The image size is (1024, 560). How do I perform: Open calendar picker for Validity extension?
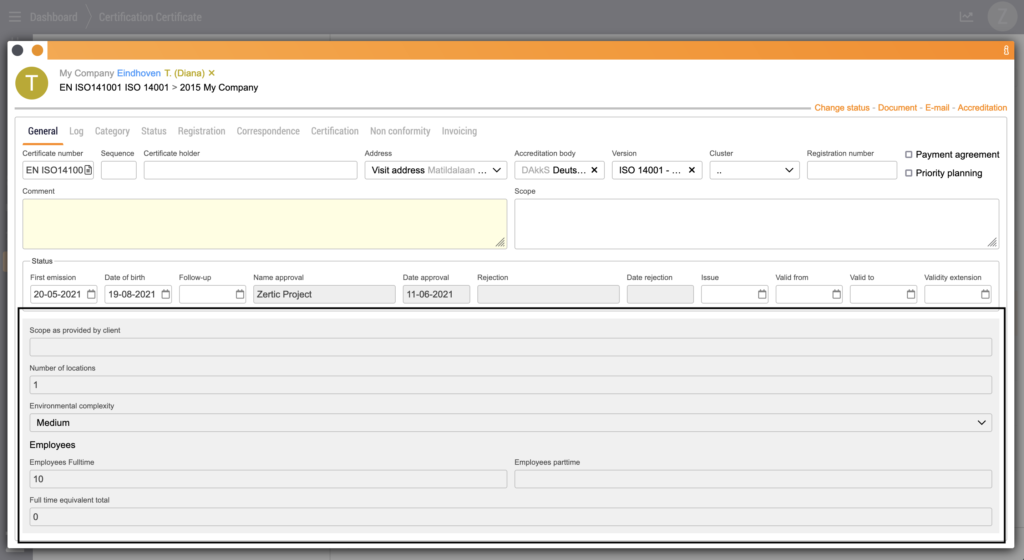[x=985, y=295]
